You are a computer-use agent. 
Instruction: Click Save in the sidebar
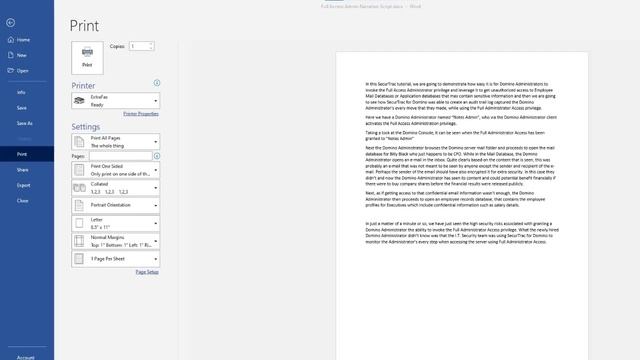point(22,108)
